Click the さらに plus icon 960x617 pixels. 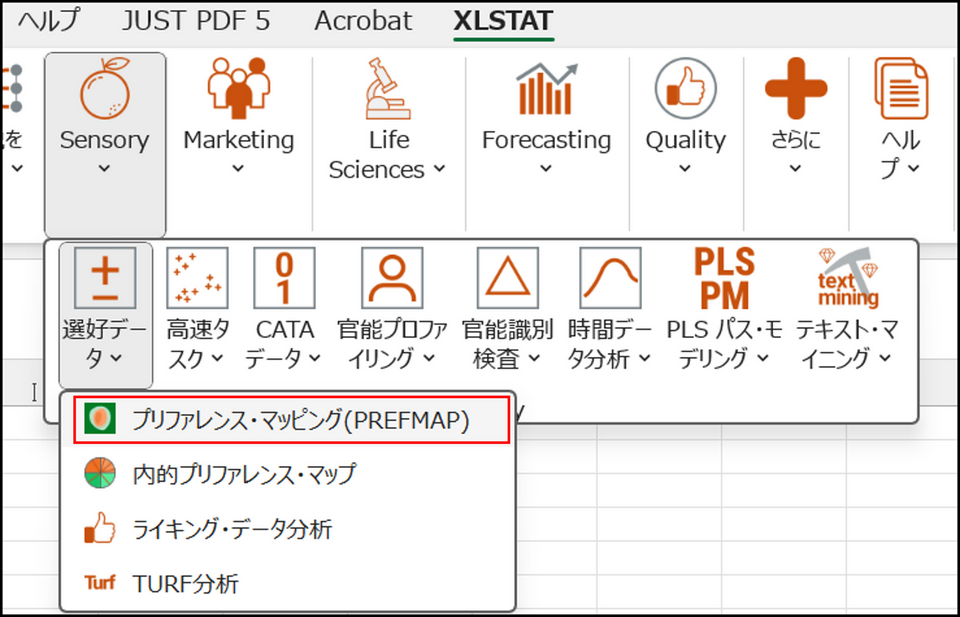[x=796, y=88]
